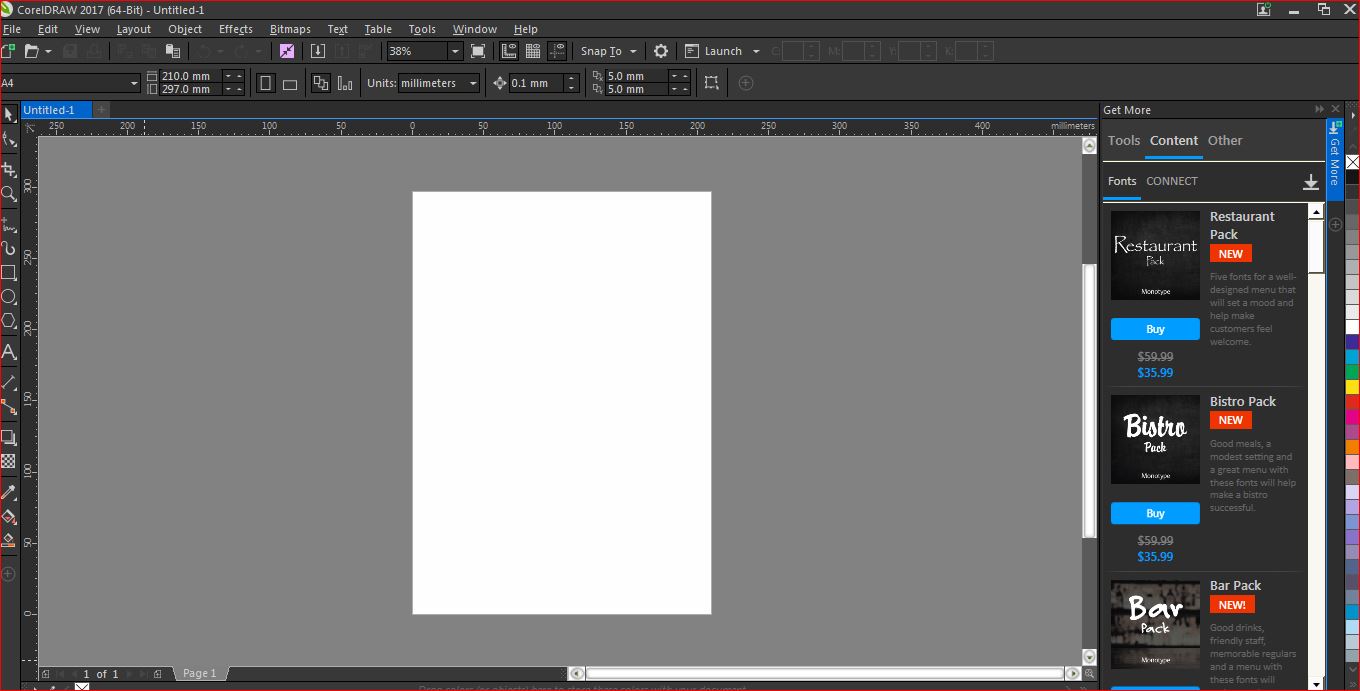Switch page orientation to Landscape
The image size is (1360, 691).
pyautogui.click(x=290, y=83)
